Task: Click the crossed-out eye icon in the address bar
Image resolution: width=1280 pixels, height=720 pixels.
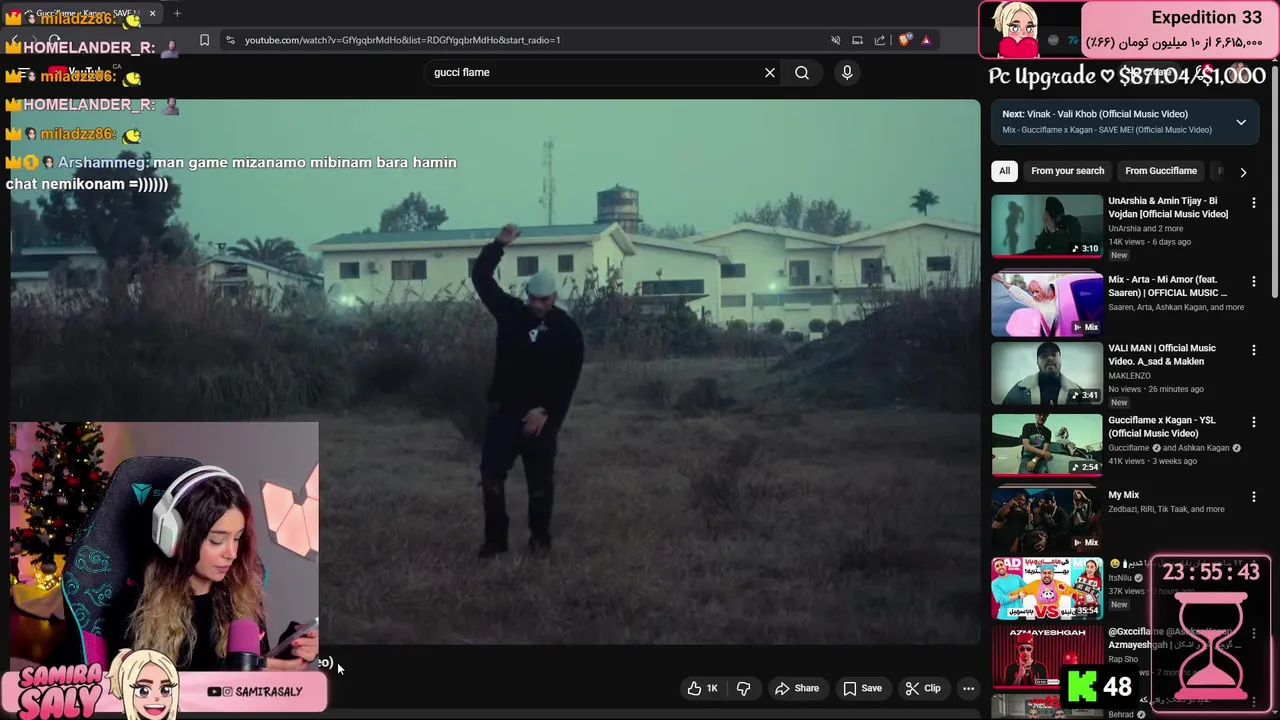Action: click(835, 40)
